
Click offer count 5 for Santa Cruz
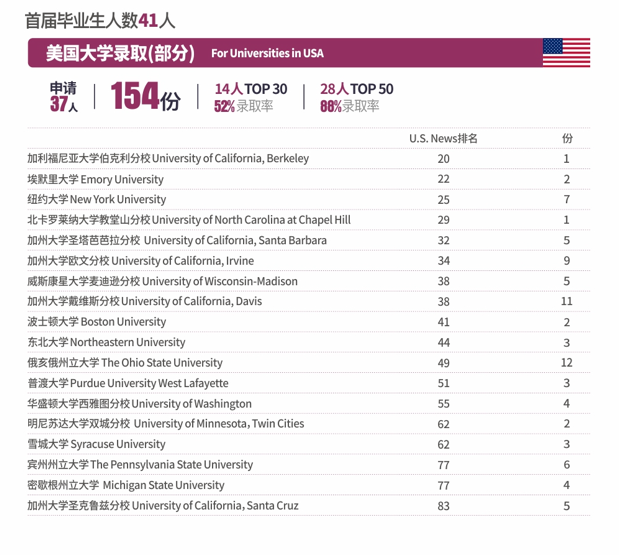coord(566,506)
